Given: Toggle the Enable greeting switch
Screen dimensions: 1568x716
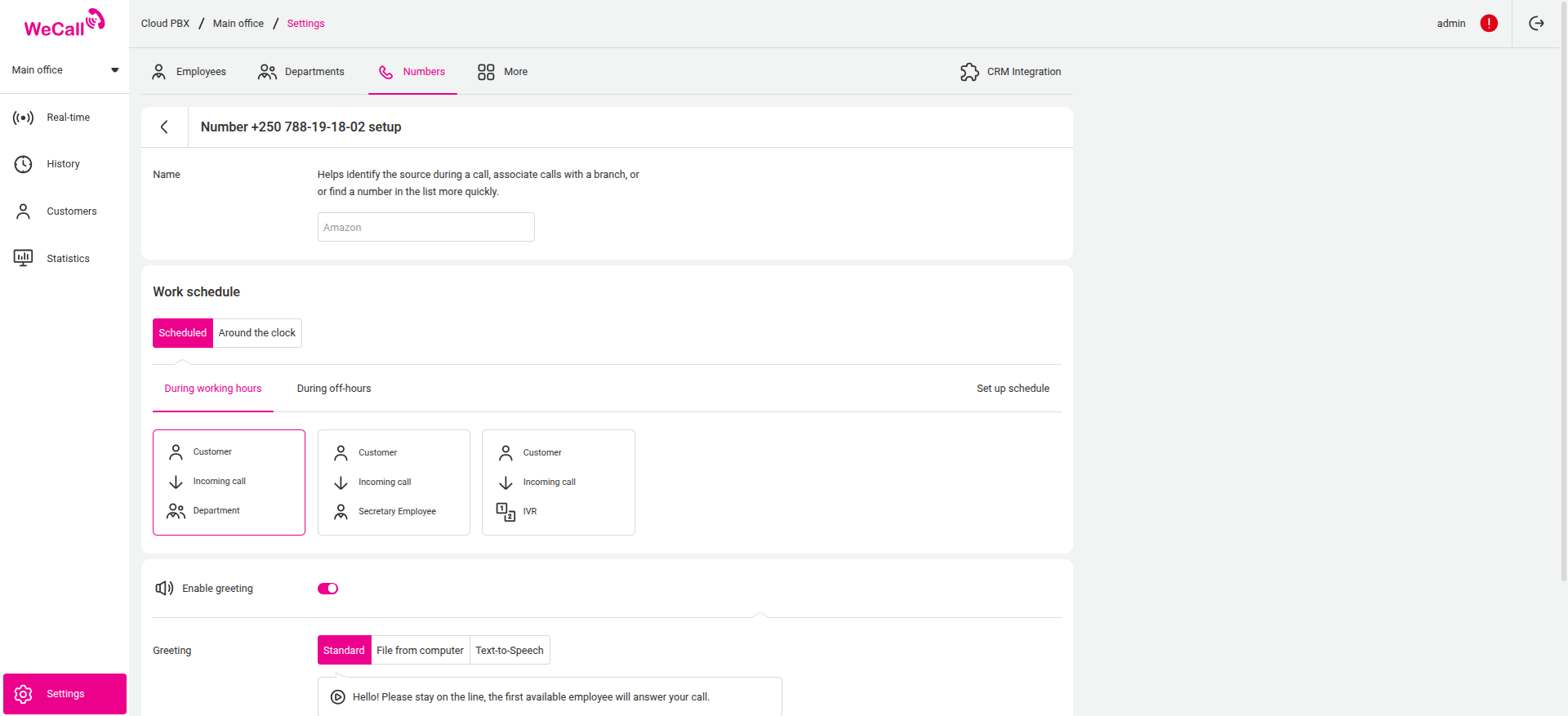Looking at the screenshot, I should [328, 589].
